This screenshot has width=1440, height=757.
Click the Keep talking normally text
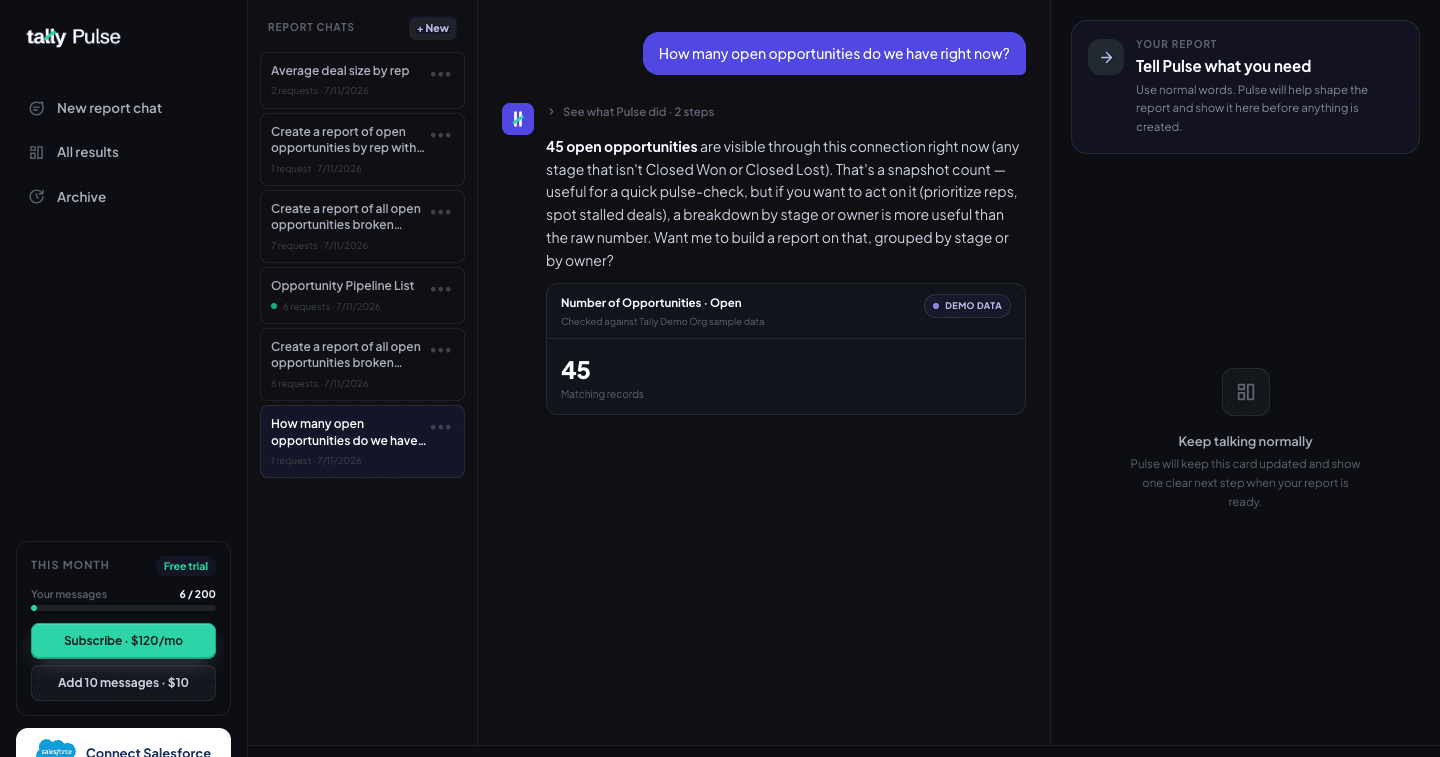click(1245, 441)
